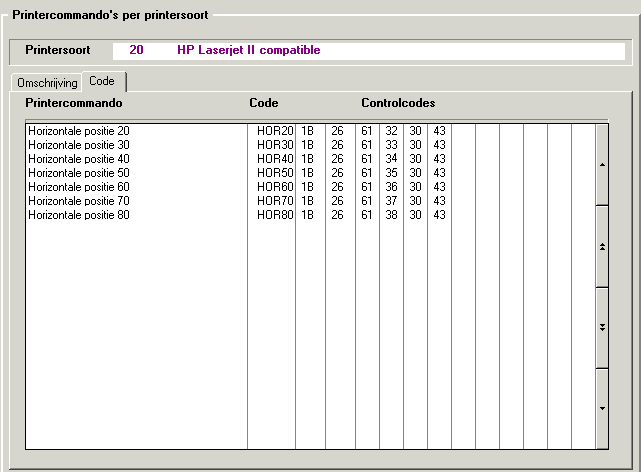Click the page down double arrow button
Image resolution: width=641 pixels, height=472 pixels.
(x=602, y=327)
